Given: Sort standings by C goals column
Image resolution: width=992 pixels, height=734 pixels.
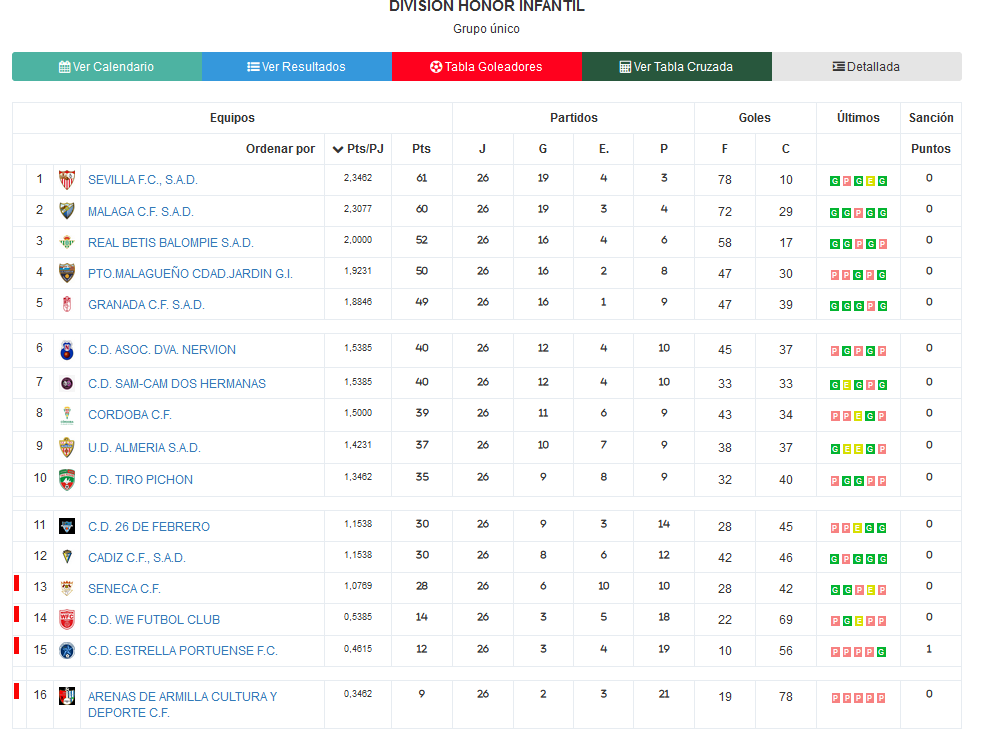Looking at the screenshot, I should 785,149.
